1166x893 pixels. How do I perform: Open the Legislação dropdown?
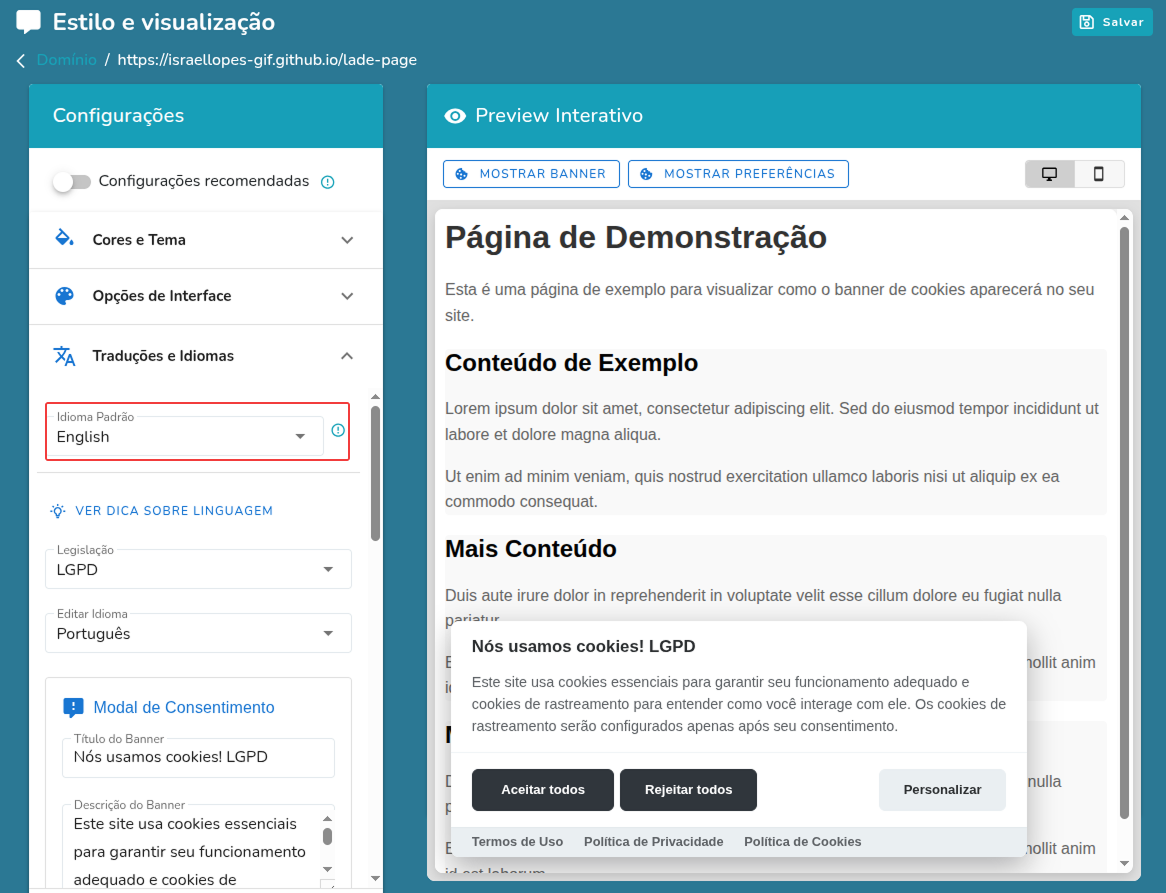pos(198,570)
